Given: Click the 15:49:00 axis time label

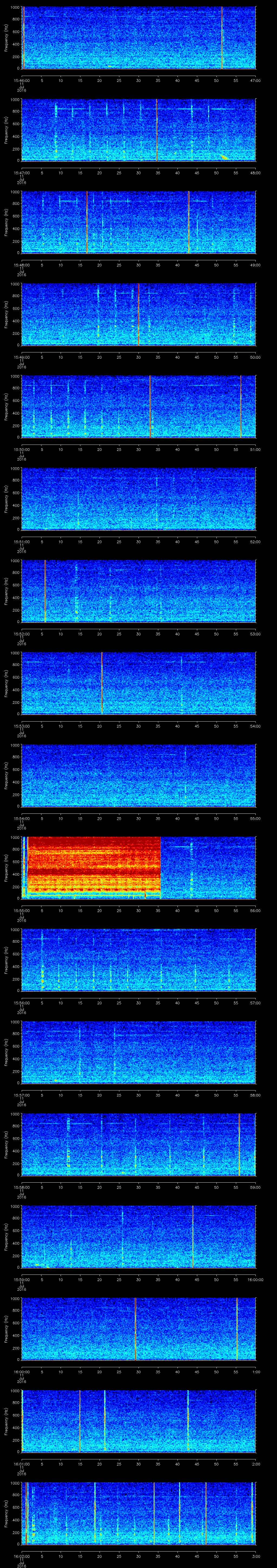Looking at the screenshot, I should point(21,357).
